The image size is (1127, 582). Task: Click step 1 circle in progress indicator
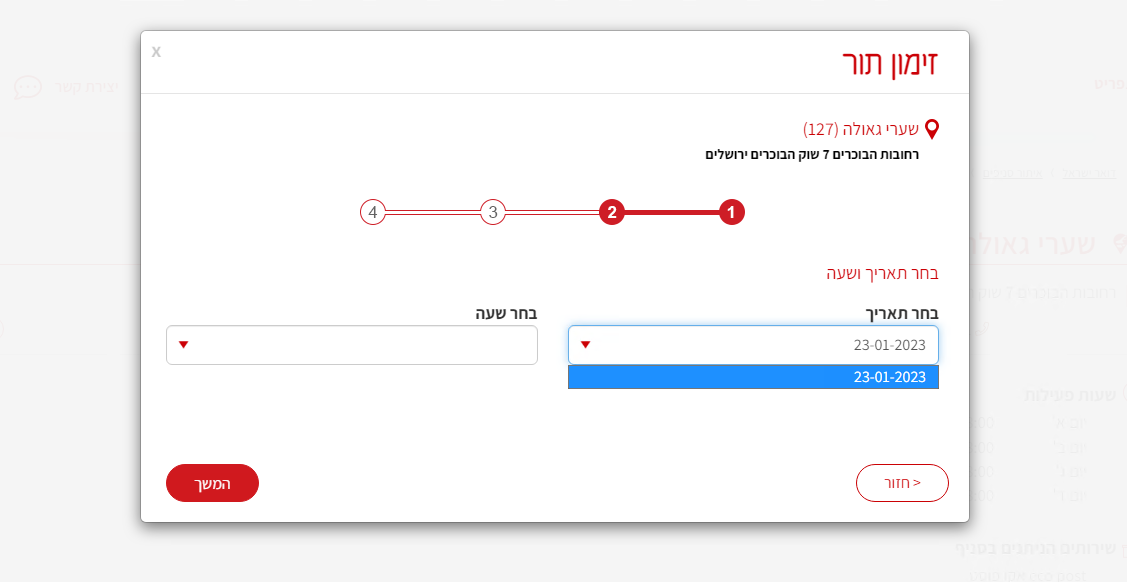732,212
